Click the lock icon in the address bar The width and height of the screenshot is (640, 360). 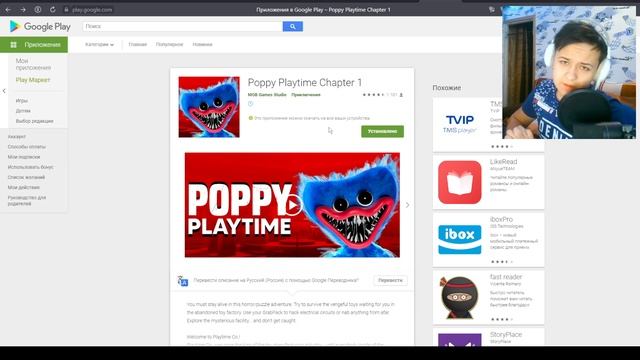(x=66, y=9)
